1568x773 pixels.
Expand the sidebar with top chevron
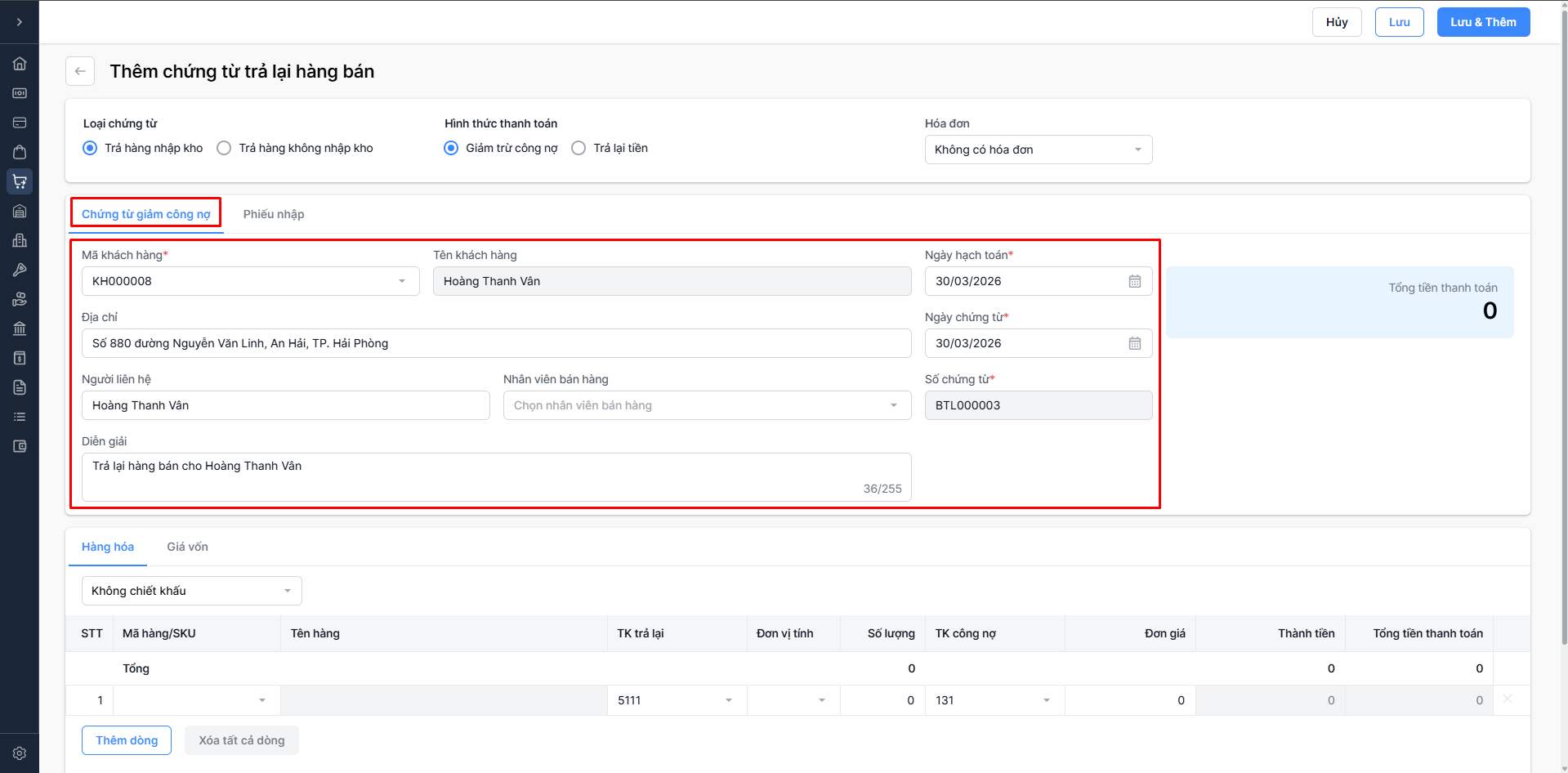click(x=20, y=22)
